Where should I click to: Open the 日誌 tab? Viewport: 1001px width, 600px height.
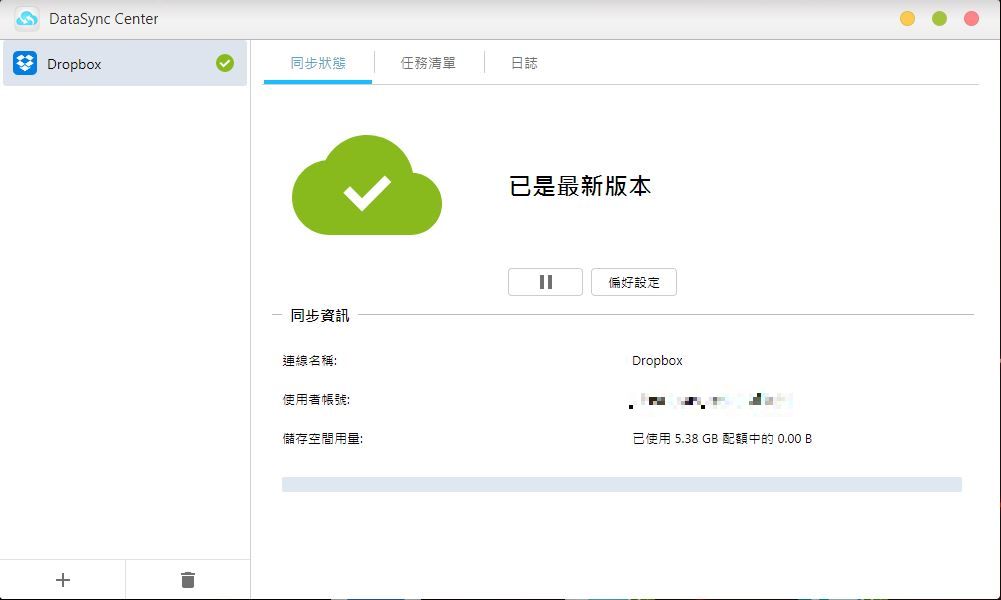tap(524, 63)
